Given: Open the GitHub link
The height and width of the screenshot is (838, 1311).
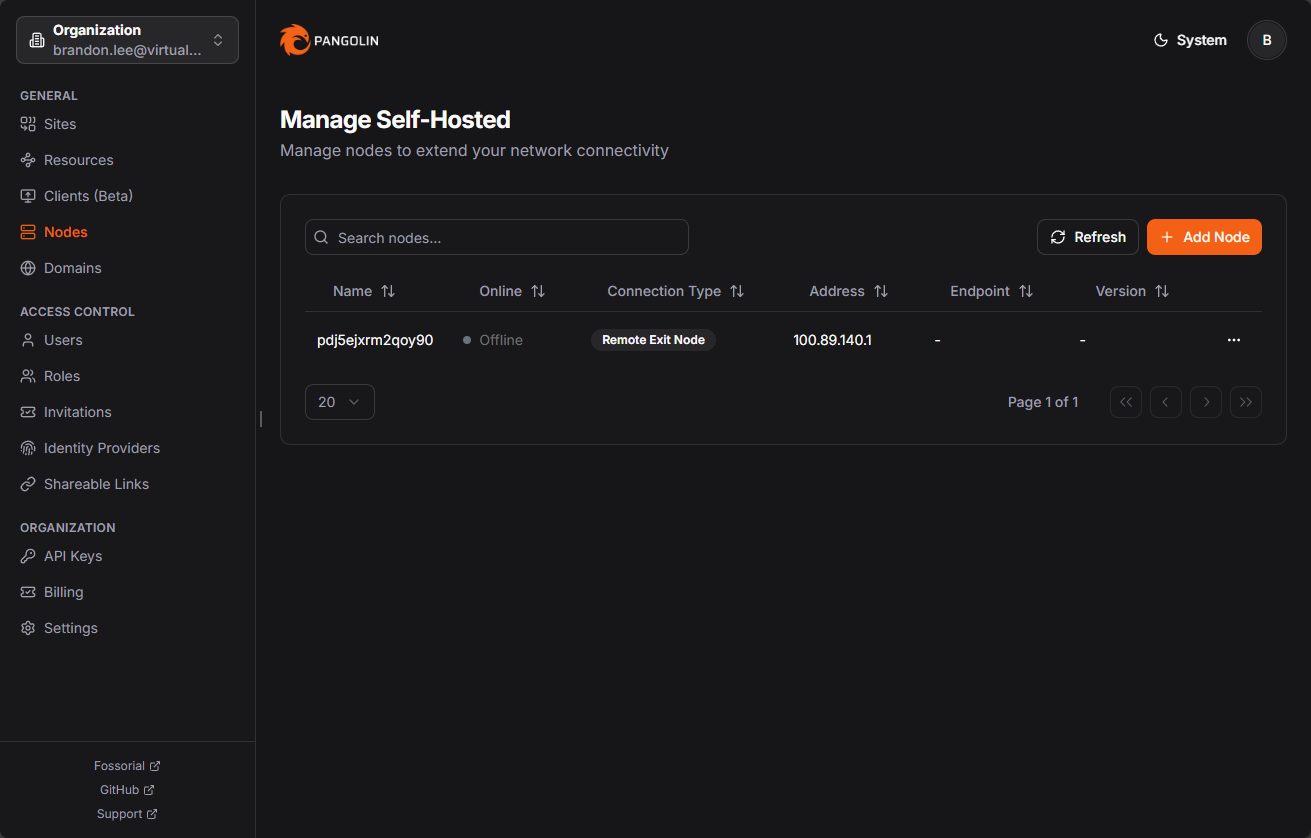Looking at the screenshot, I should (x=127, y=790).
